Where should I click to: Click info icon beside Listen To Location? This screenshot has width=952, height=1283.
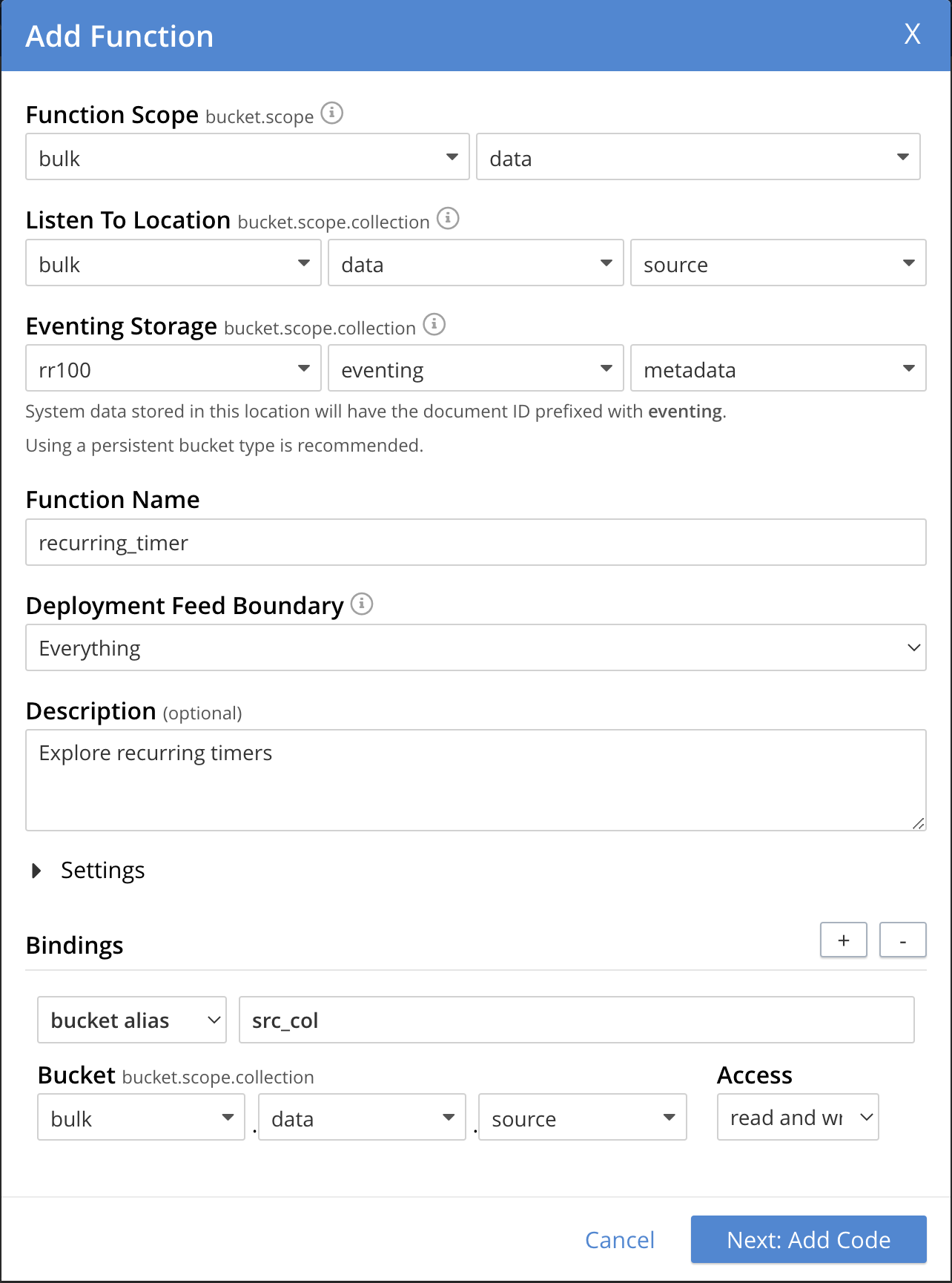tap(448, 219)
